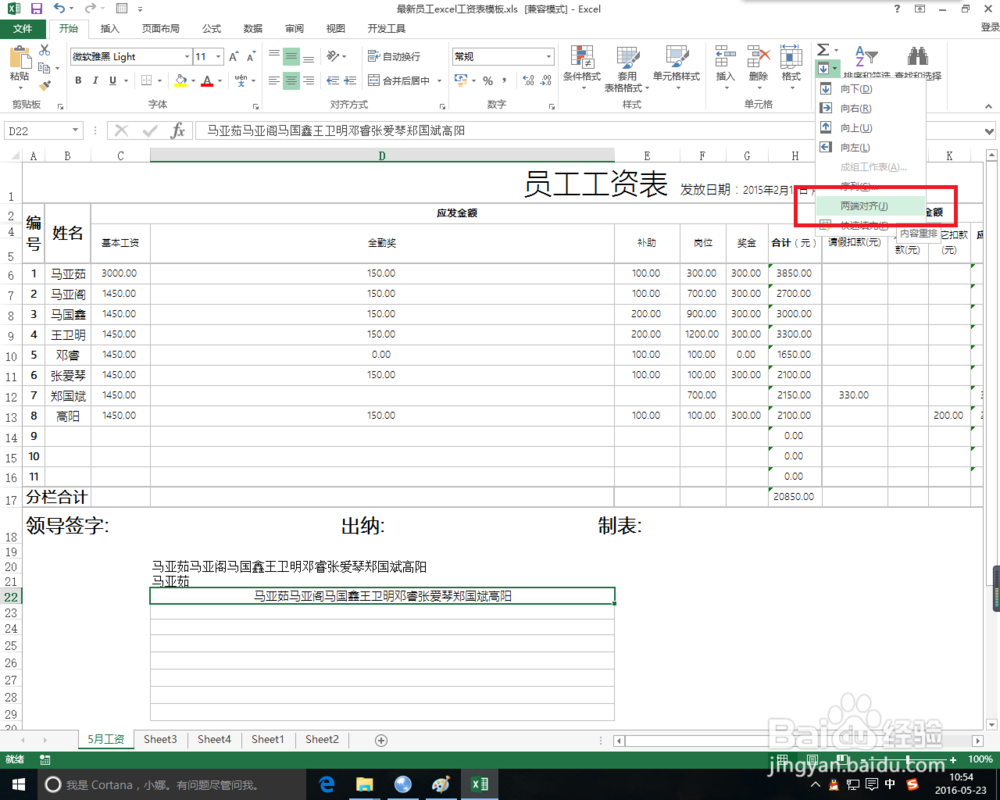
Task: Open the Borders icon in font group
Action: (146, 80)
